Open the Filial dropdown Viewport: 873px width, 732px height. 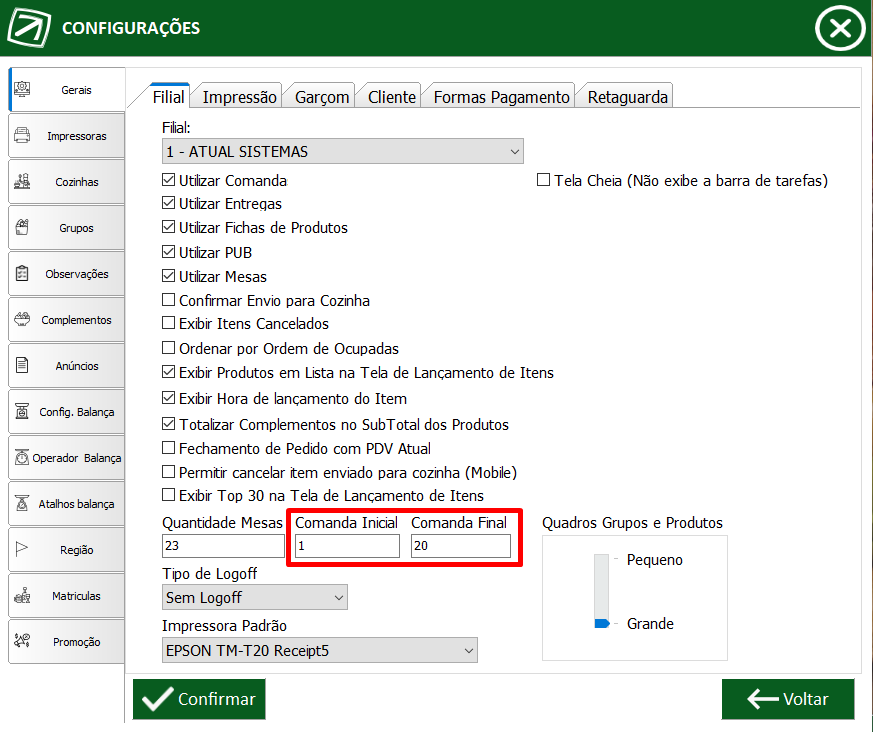pos(342,151)
